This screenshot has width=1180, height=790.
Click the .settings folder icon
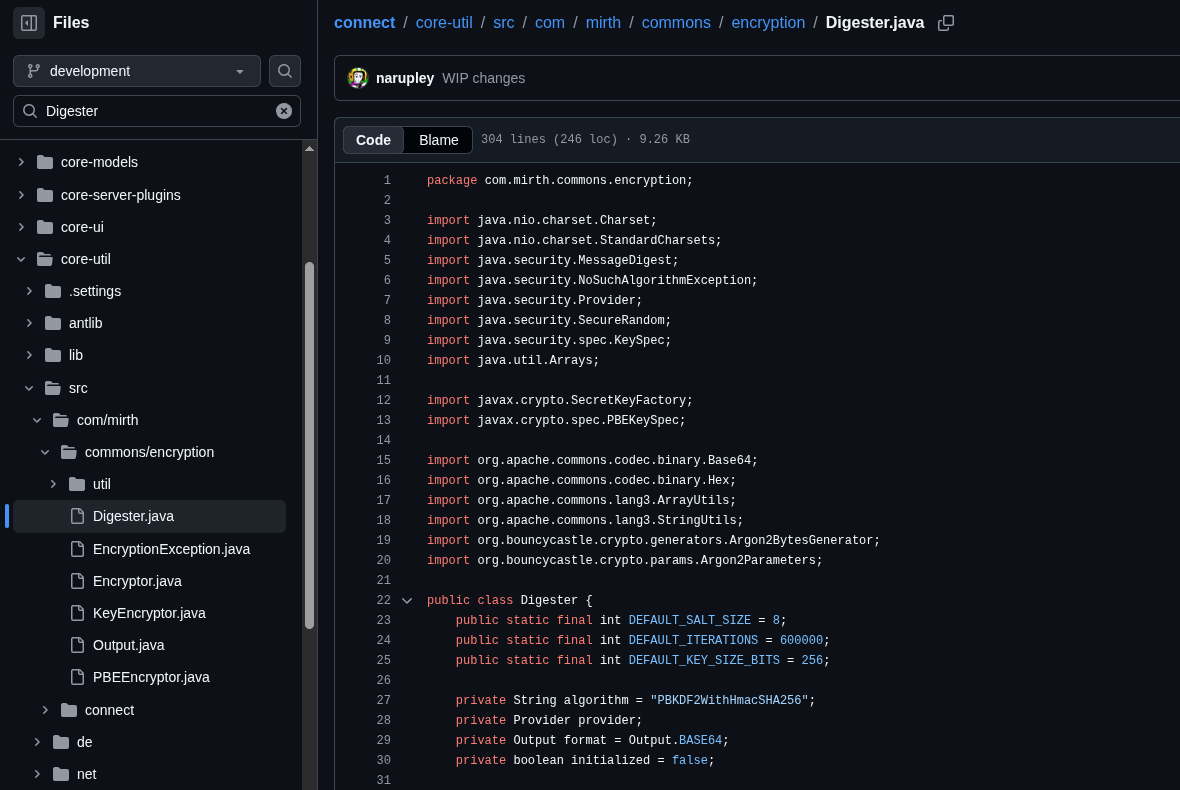pyautogui.click(x=53, y=291)
